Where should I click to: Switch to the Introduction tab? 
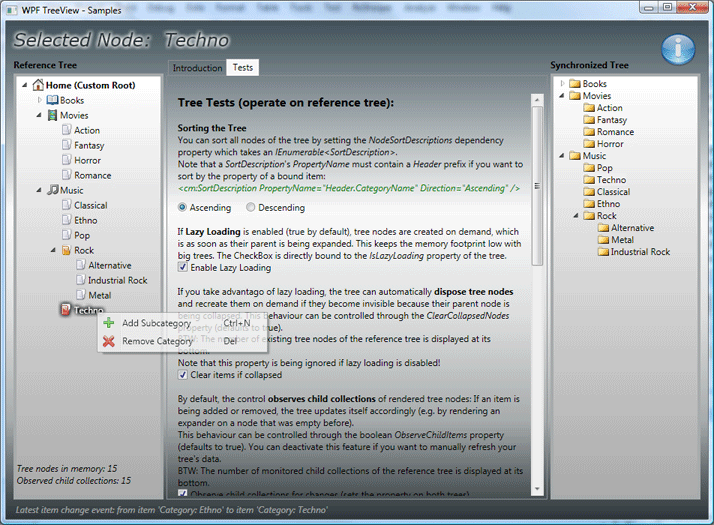click(x=197, y=68)
